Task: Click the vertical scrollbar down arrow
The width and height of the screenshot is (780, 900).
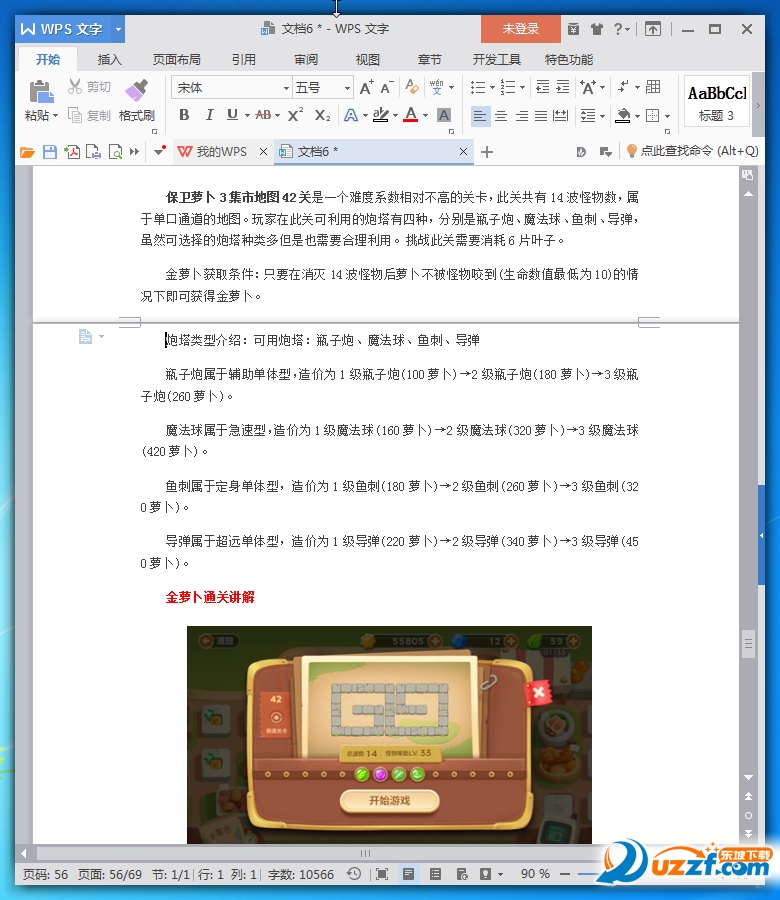Action: [748, 777]
